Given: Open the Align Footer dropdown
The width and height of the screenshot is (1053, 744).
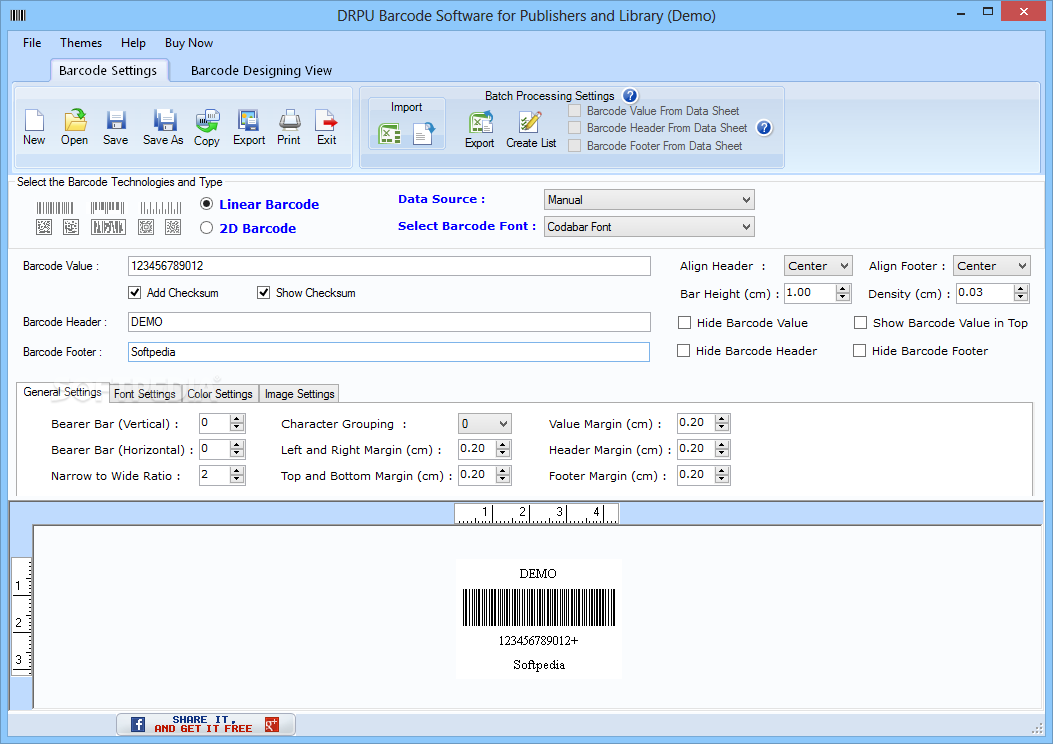Looking at the screenshot, I should (991, 266).
